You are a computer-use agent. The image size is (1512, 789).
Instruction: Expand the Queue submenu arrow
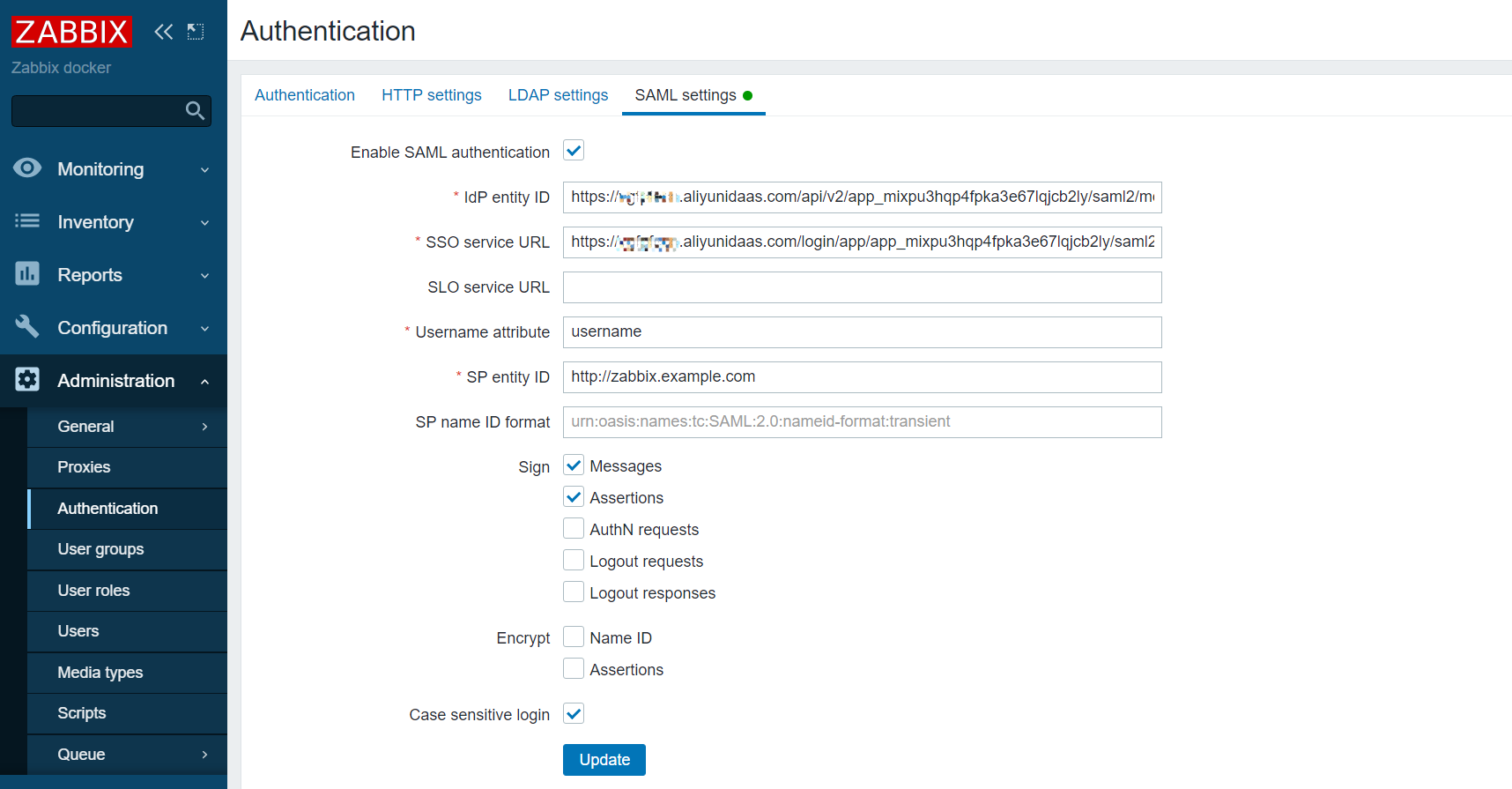click(x=204, y=755)
